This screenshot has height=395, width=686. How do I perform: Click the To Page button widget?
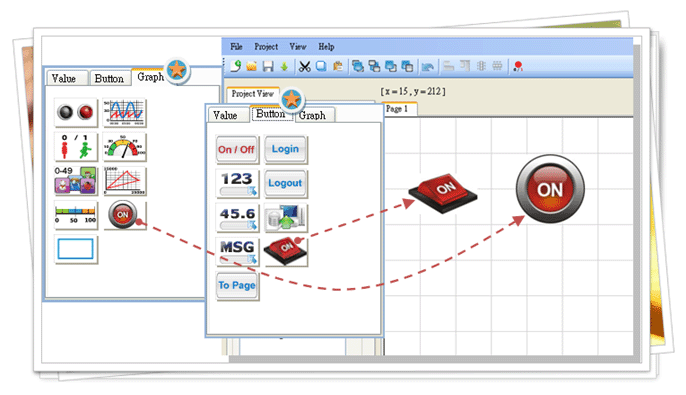point(237,286)
